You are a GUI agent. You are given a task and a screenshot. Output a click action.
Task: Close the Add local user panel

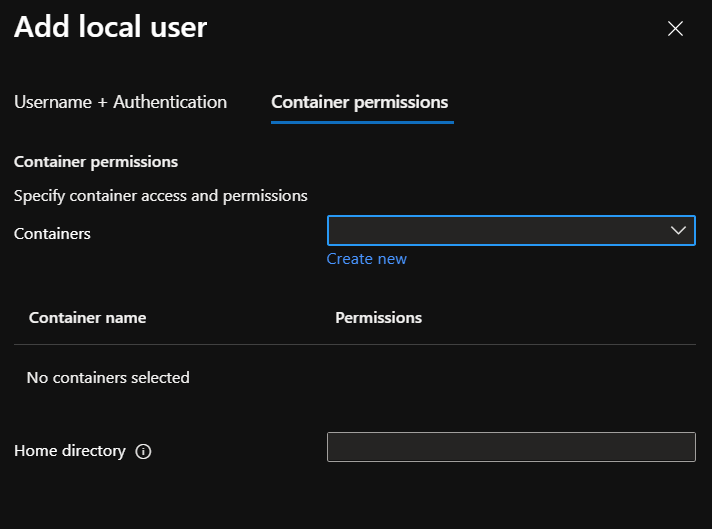(675, 29)
